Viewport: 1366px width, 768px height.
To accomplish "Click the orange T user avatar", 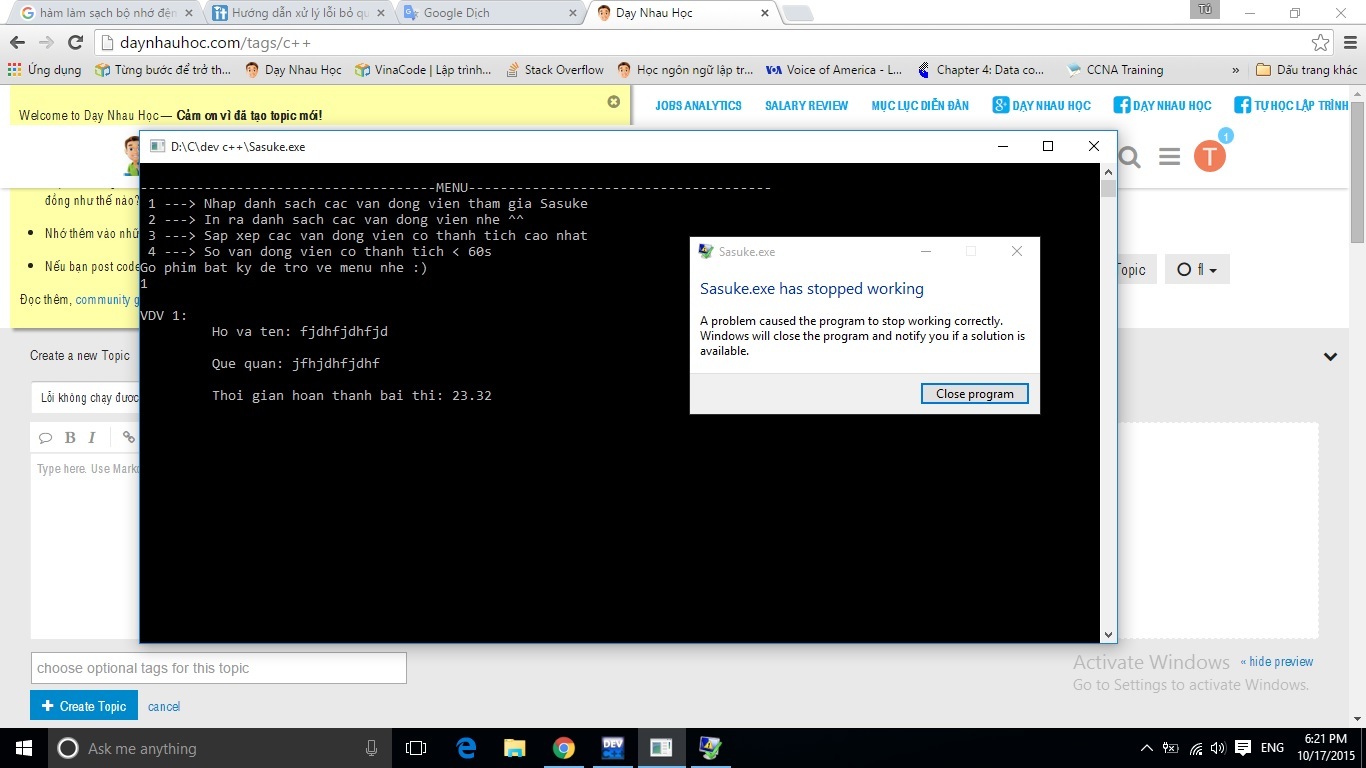I will (x=1209, y=156).
